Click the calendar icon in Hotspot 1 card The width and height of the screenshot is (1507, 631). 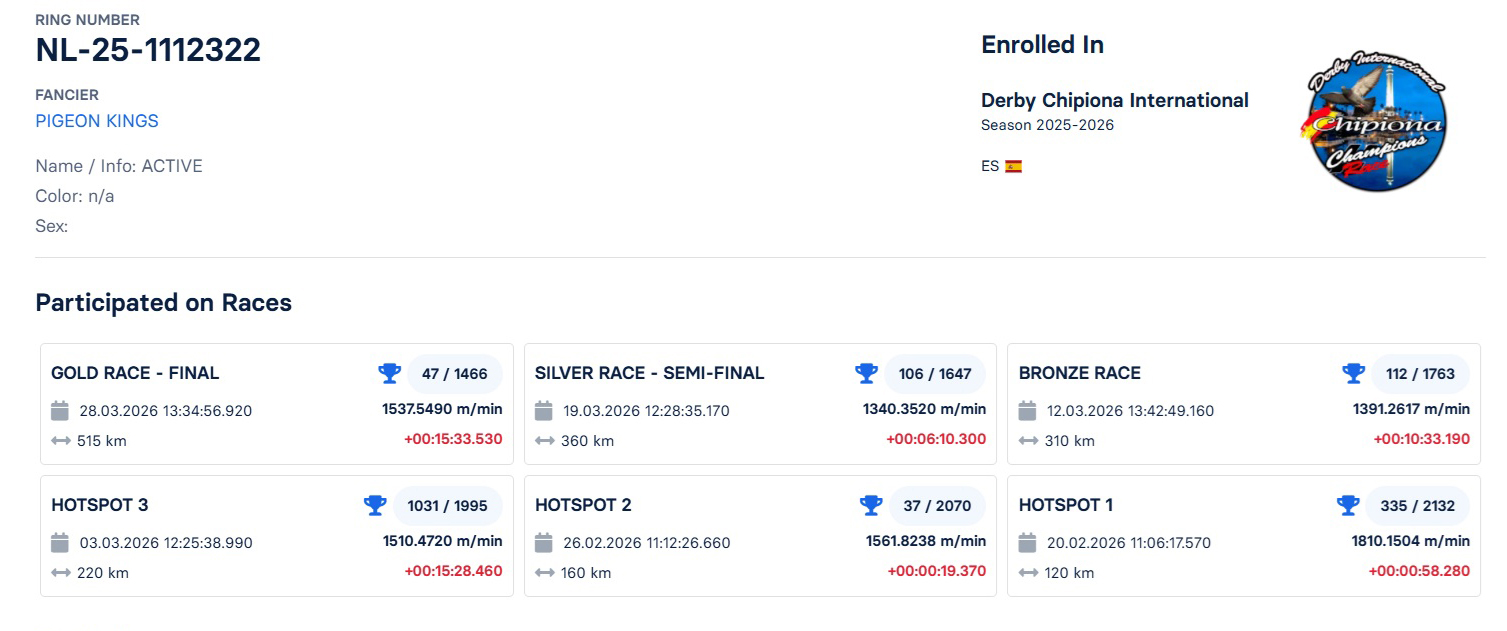click(1028, 543)
